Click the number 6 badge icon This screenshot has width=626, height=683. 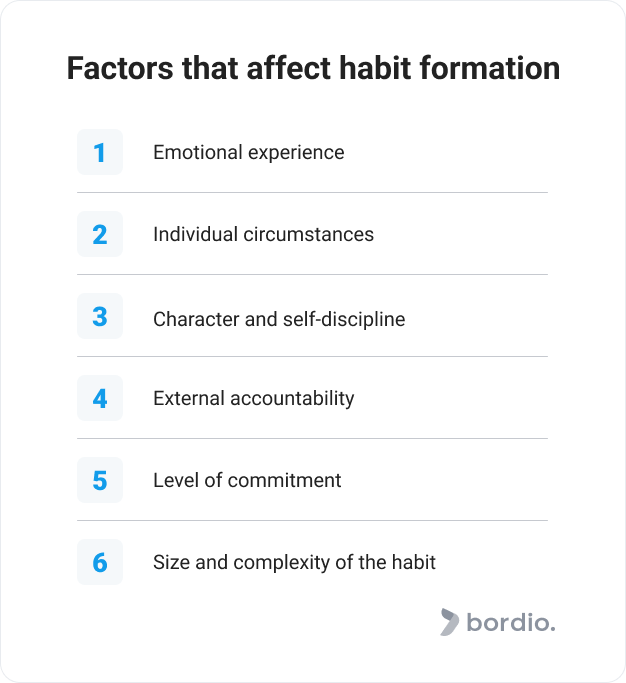100,561
